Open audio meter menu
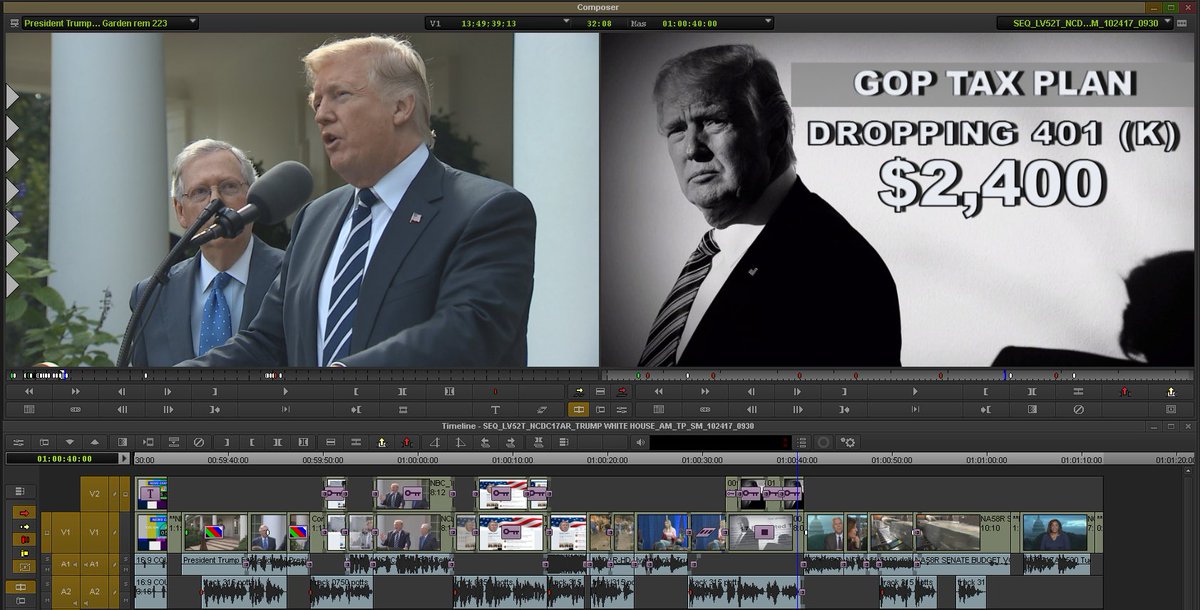1200x610 pixels. [801, 444]
